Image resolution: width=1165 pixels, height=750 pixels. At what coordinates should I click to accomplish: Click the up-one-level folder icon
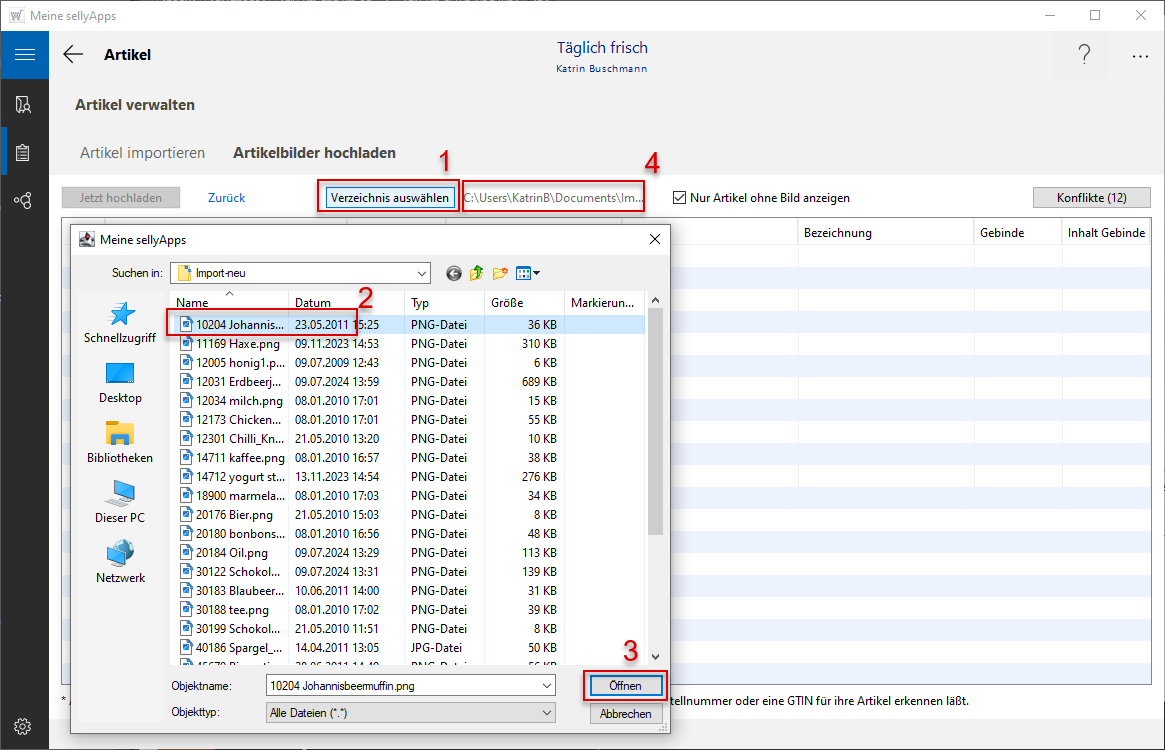click(x=477, y=273)
